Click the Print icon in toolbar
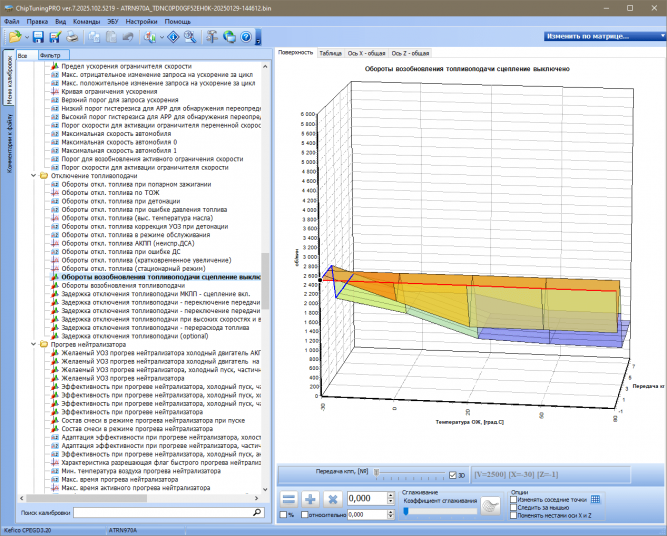The height and width of the screenshot is (536, 667). point(72,37)
